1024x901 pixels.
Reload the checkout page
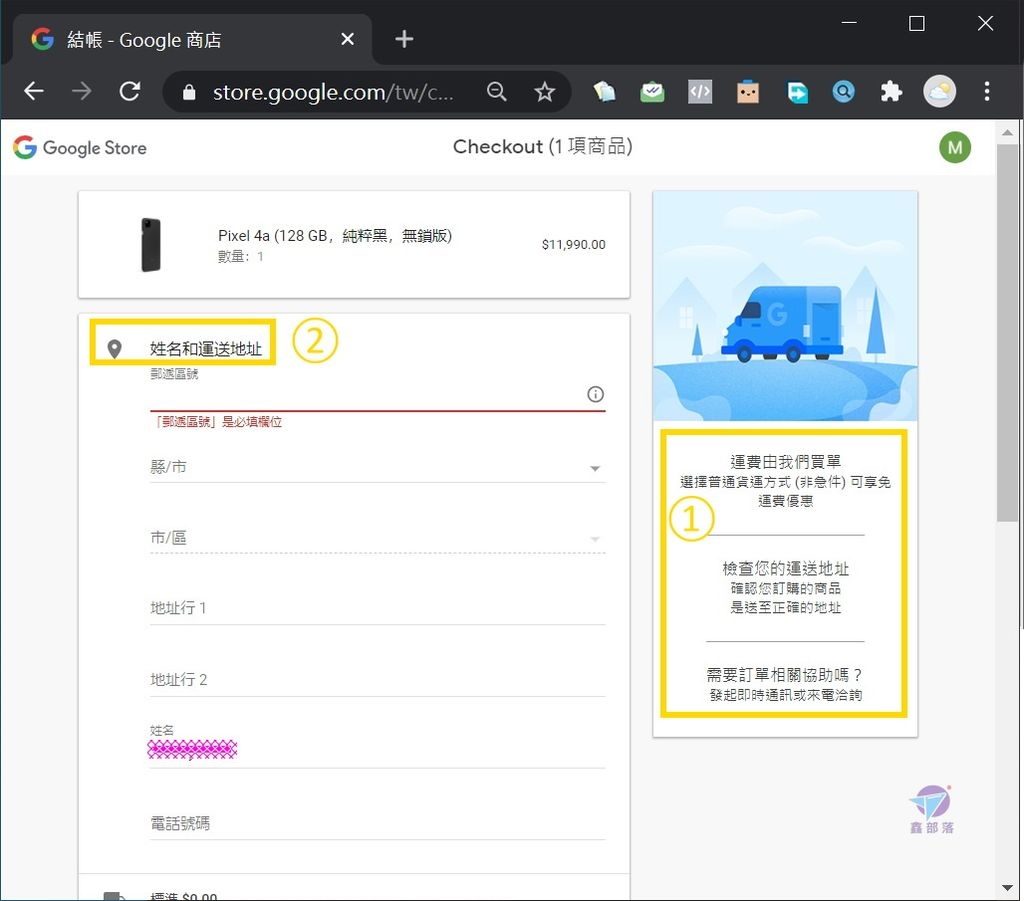click(x=130, y=91)
